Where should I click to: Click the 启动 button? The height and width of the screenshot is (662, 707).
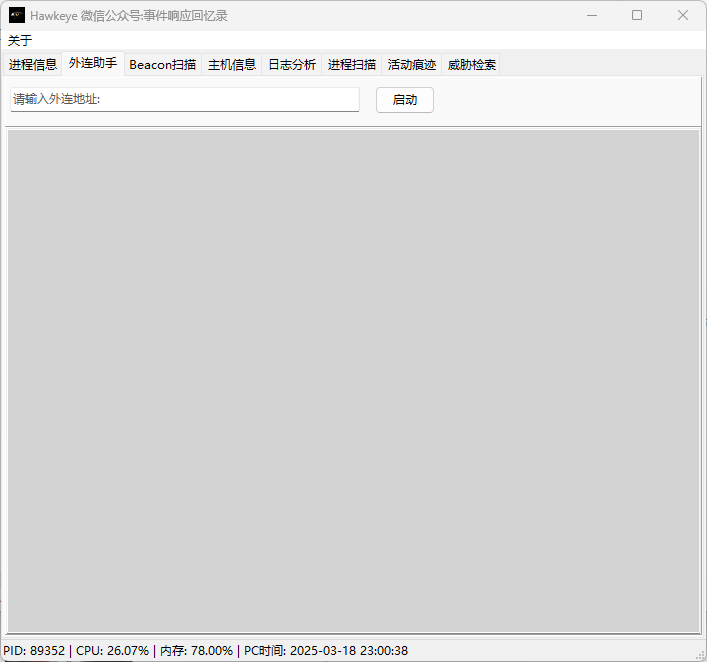pyautogui.click(x=405, y=100)
